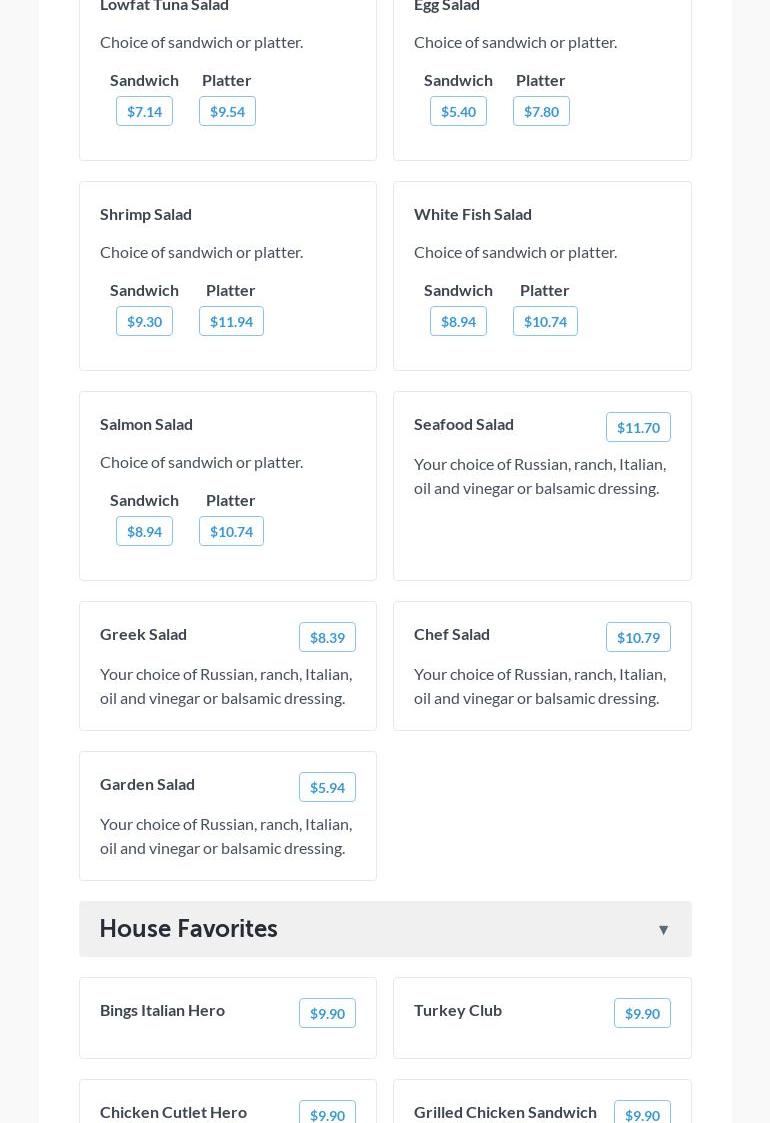
Task: Collapse the House Favorites section arrow
Action: click(x=663, y=930)
